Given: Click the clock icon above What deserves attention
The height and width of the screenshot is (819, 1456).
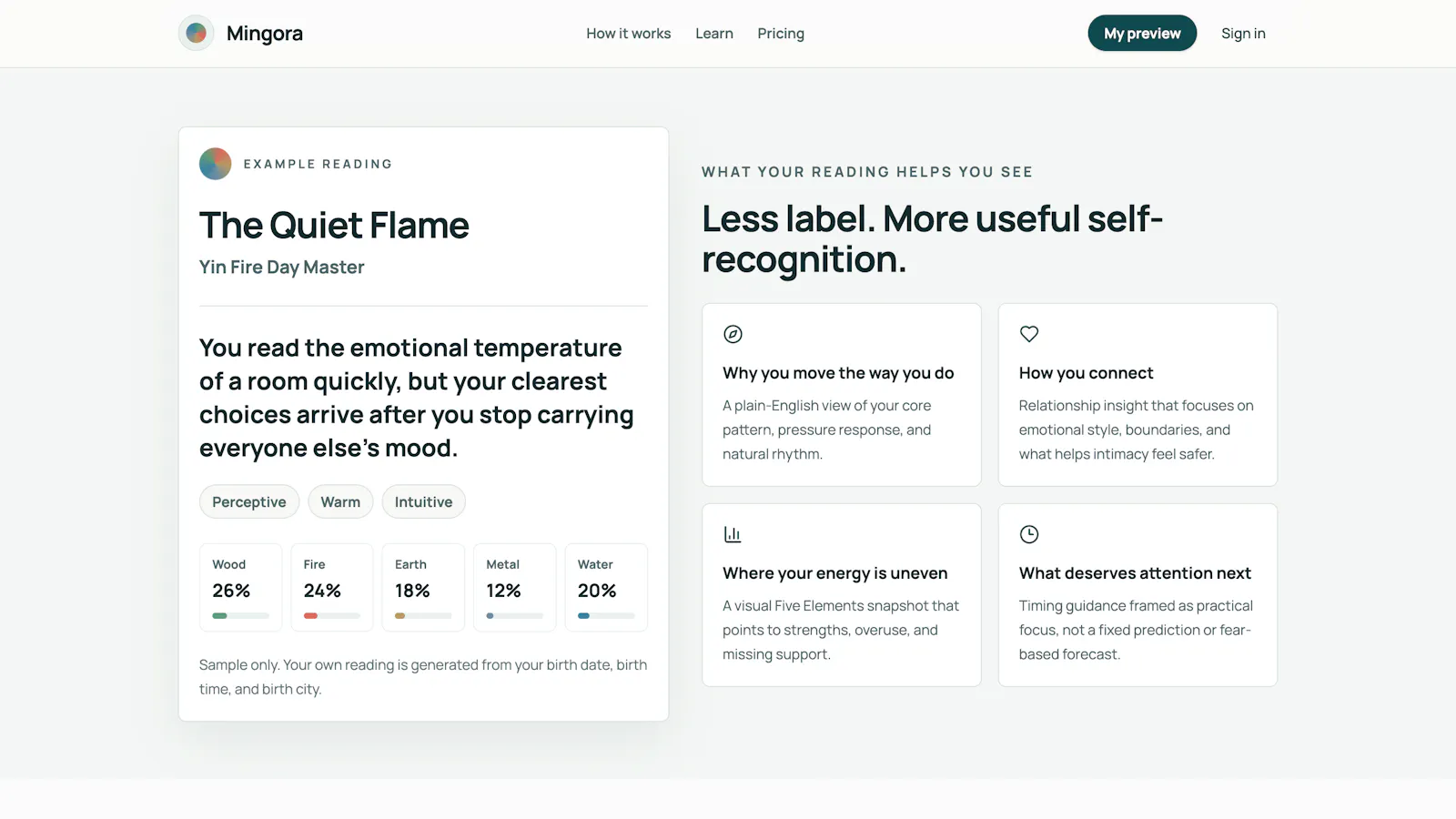Looking at the screenshot, I should pos(1029,534).
